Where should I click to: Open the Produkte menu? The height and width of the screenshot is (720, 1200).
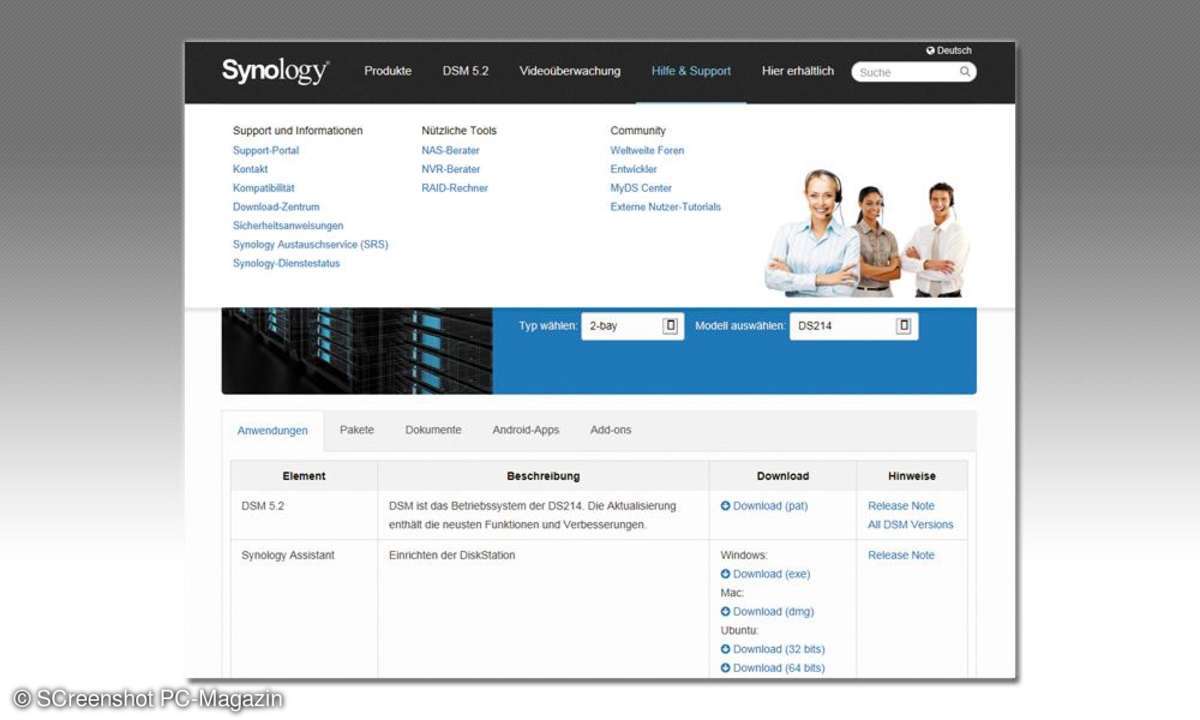[388, 71]
